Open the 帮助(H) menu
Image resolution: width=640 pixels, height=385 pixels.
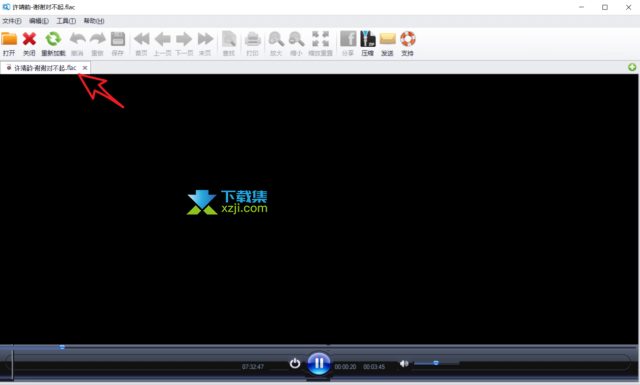click(x=94, y=21)
